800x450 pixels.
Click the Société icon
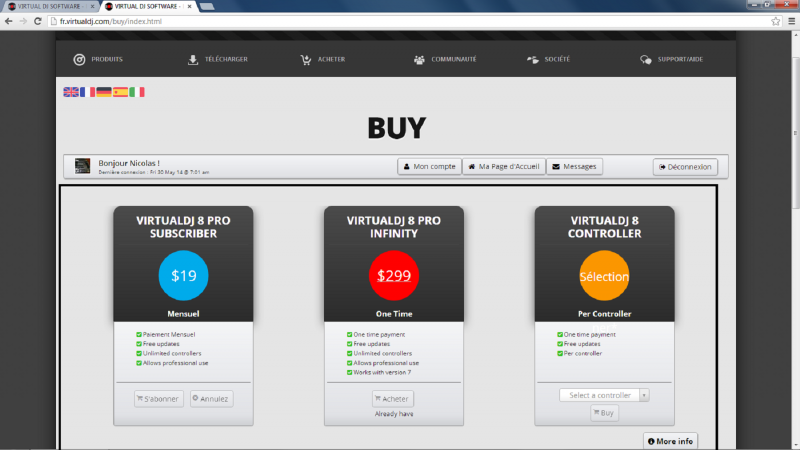(x=532, y=60)
